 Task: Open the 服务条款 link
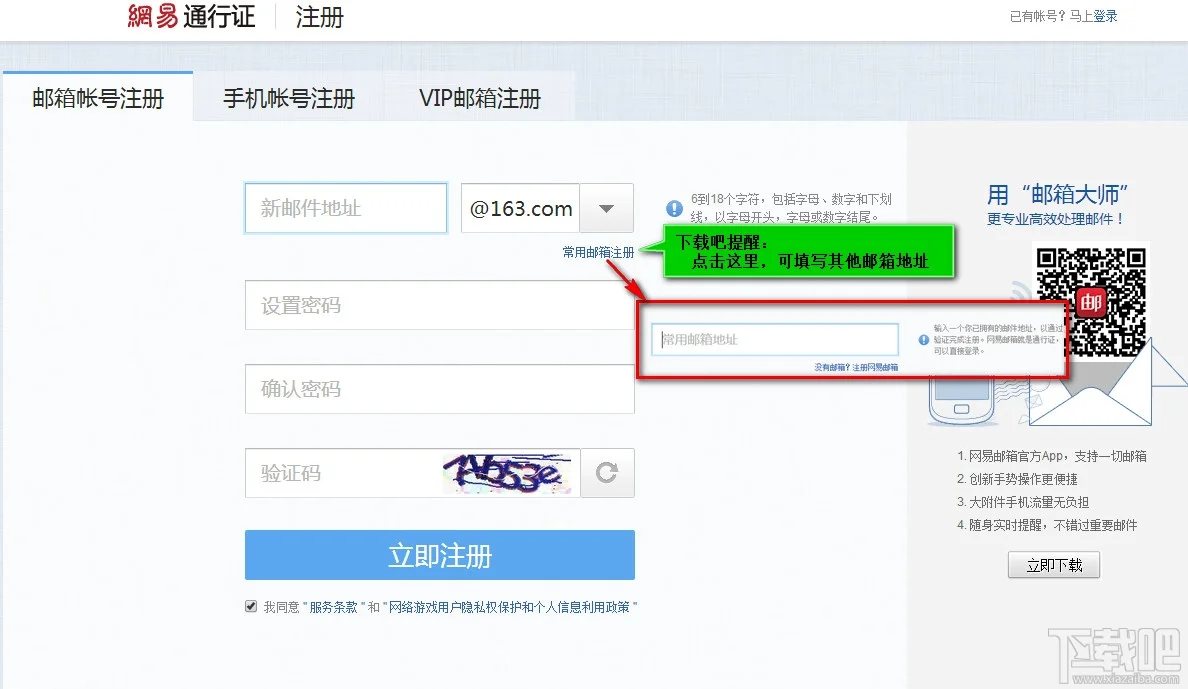[333, 607]
